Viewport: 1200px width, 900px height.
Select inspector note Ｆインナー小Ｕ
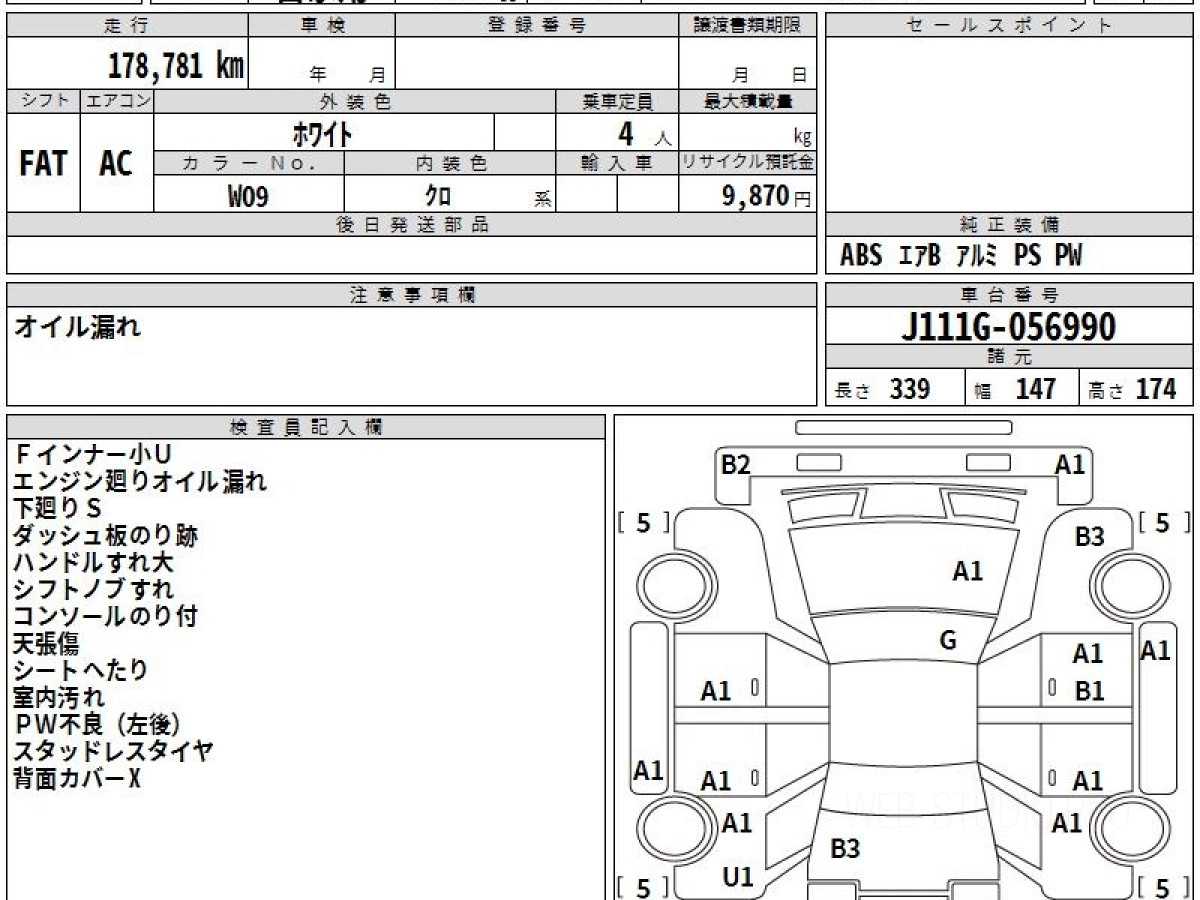click(92, 455)
